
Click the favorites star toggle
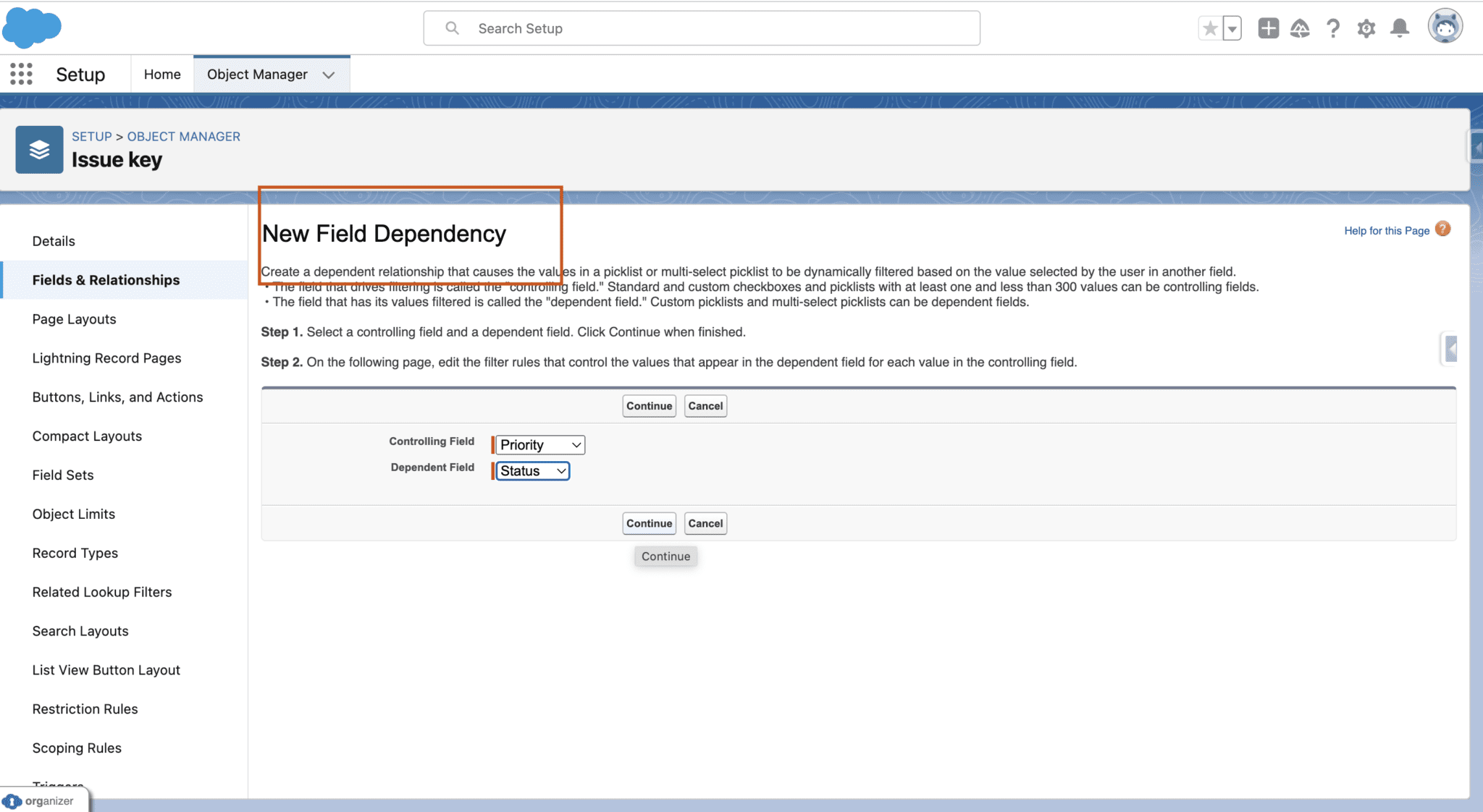tap(1210, 28)
